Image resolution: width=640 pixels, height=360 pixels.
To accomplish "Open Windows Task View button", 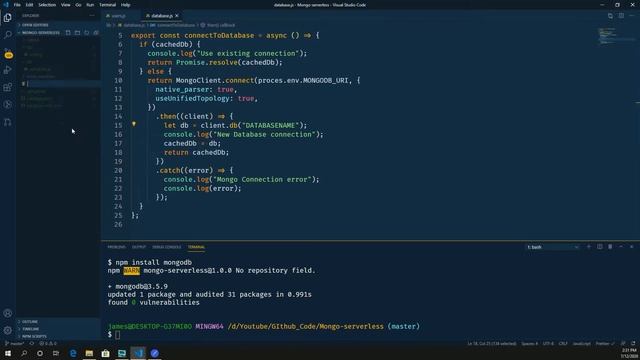I will point(56,353).
